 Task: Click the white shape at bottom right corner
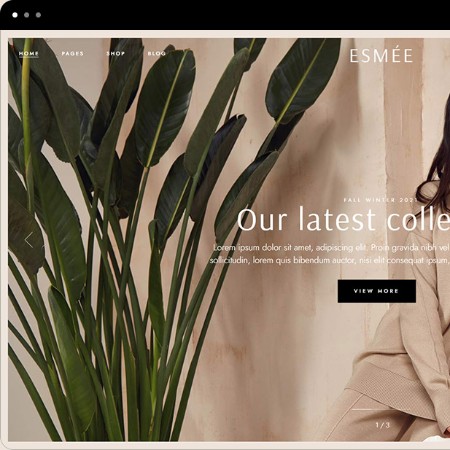[x=436, y=439]
